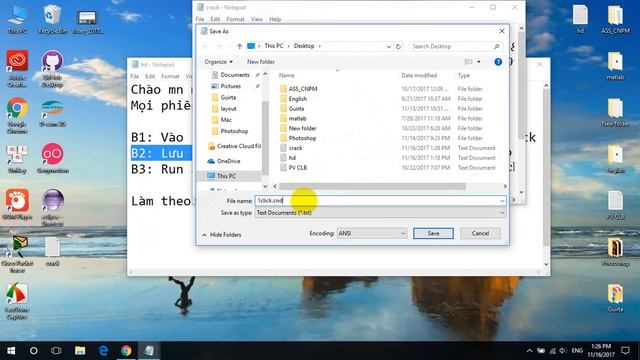Open File menu in hd Notepad window

point(135,76)
